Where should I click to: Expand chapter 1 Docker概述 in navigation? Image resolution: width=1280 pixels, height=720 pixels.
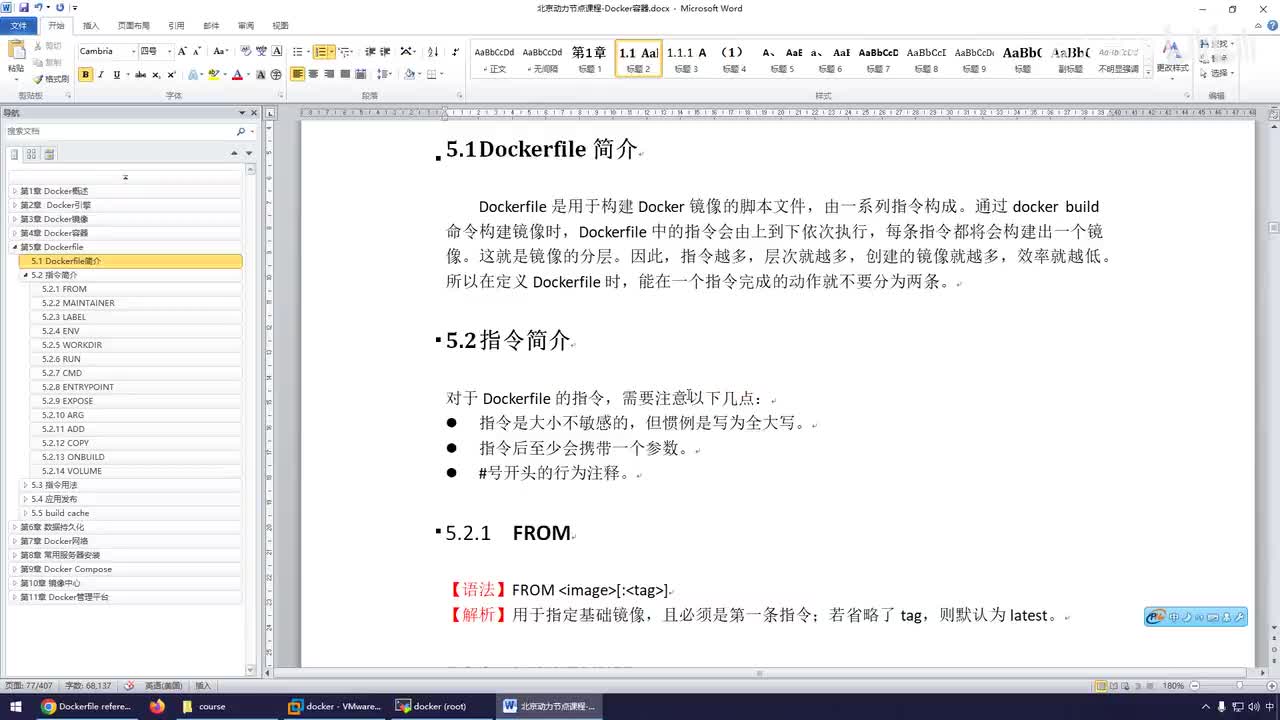(x=15, y=191)
